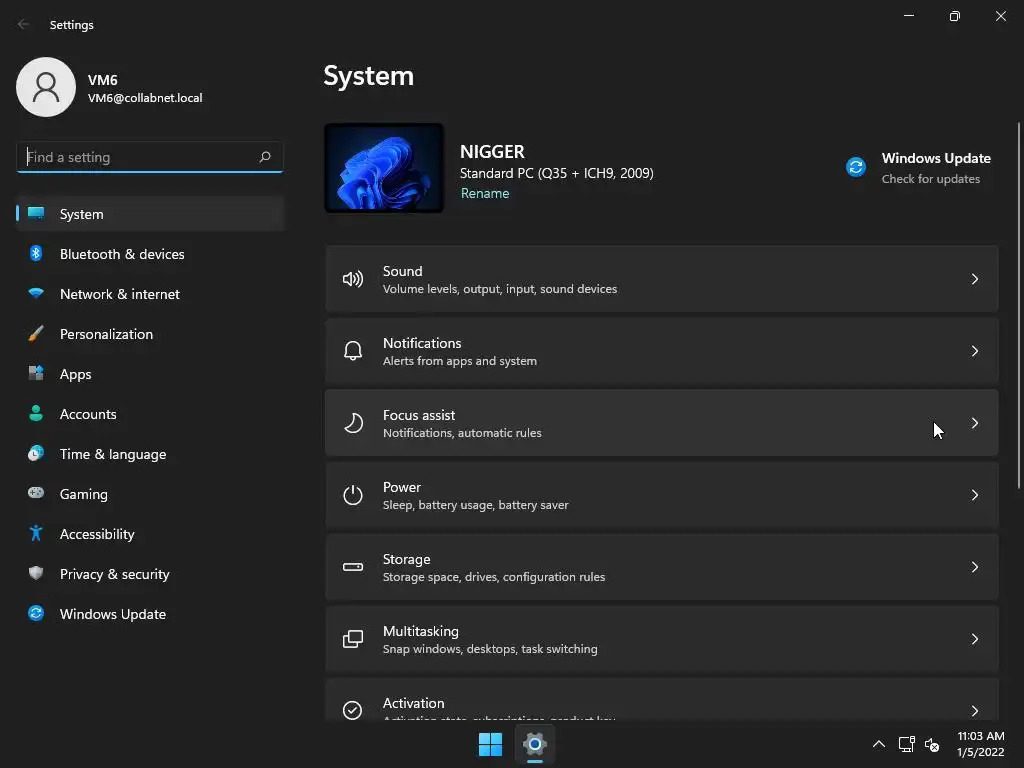Expand the Sound settings chevron
Screen dimensions: 1024x768
[x=975, y=279]
